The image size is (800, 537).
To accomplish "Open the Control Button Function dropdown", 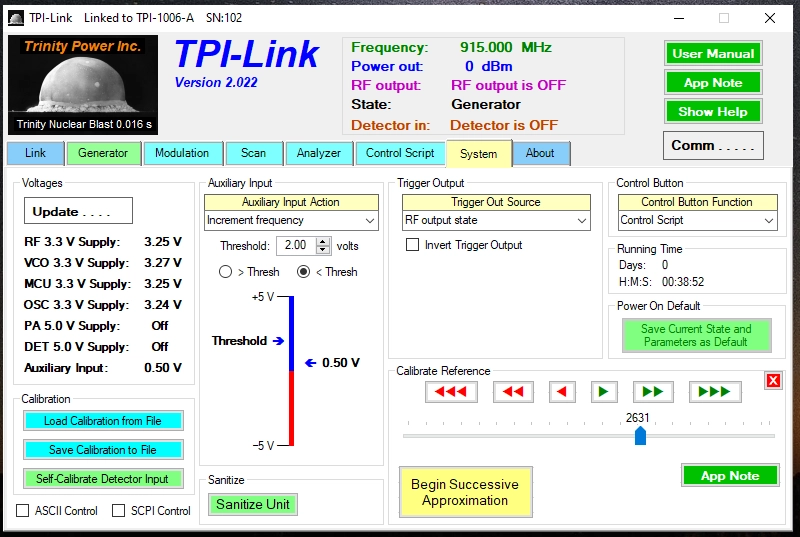I will tap(697, 220).
